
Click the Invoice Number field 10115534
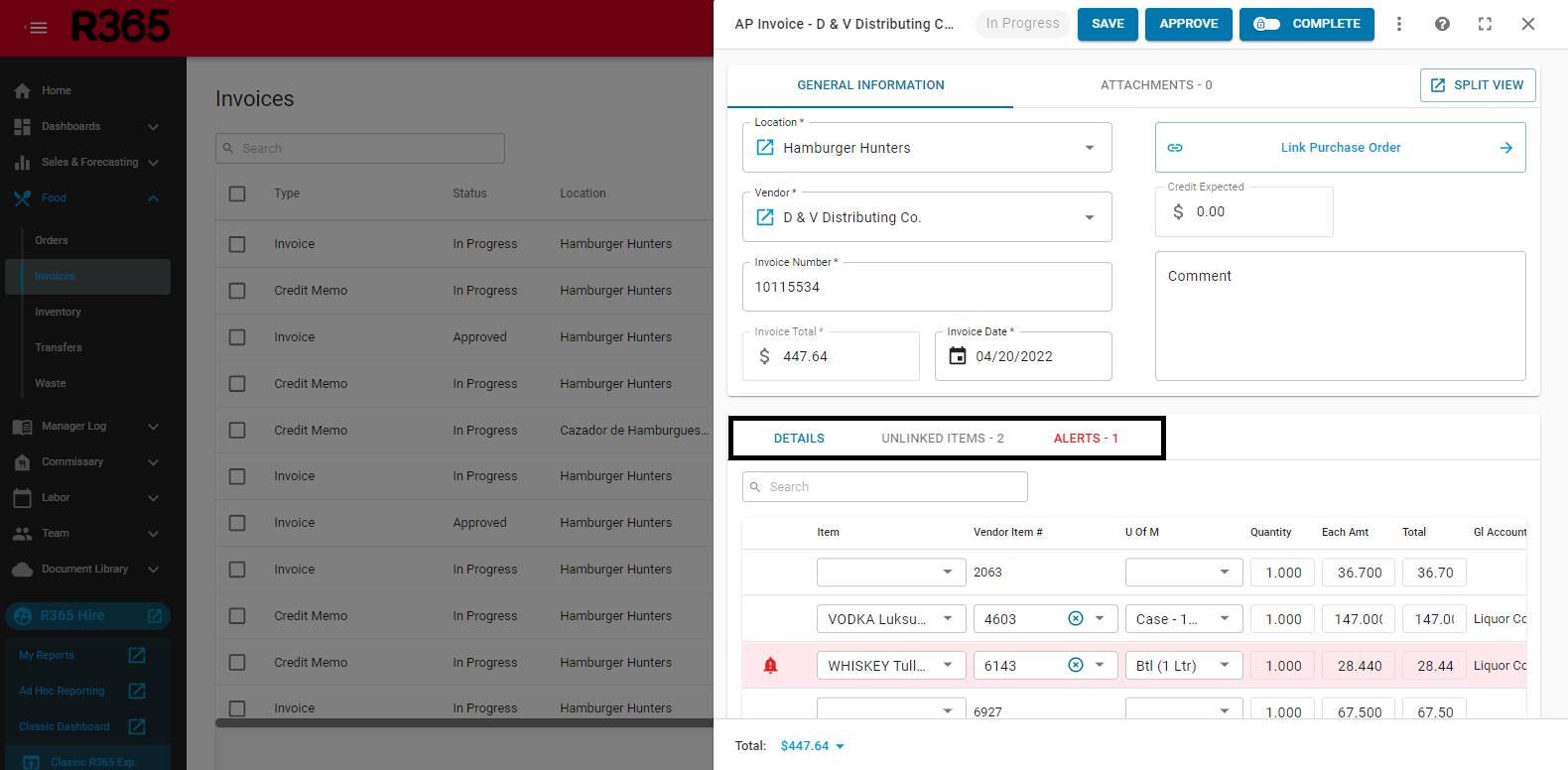coord(927,287)
